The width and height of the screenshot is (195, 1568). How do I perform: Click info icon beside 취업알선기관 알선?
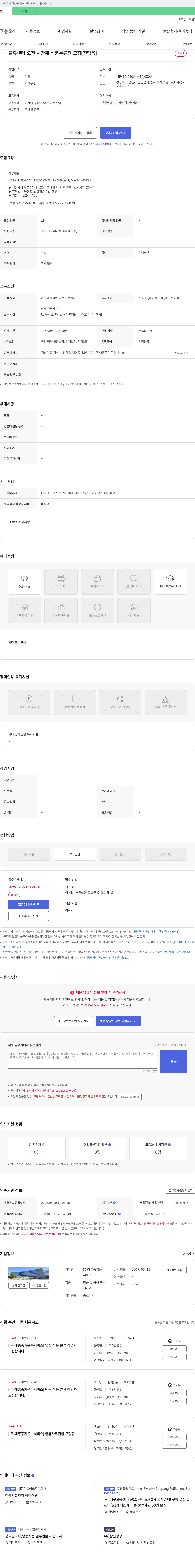[x=110, y=1144]
